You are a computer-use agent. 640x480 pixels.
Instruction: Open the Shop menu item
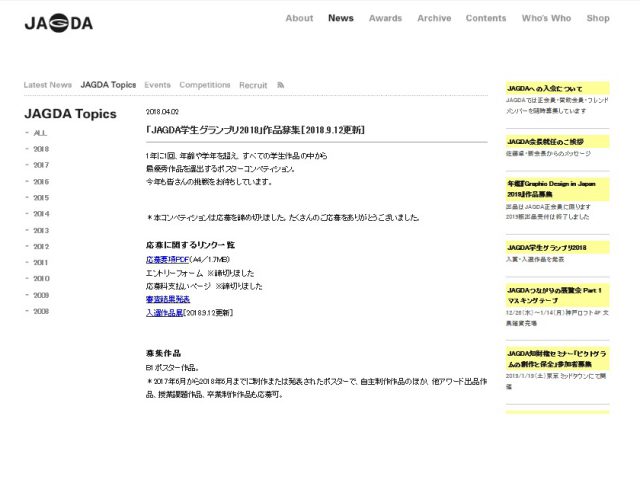click(598, 18)
